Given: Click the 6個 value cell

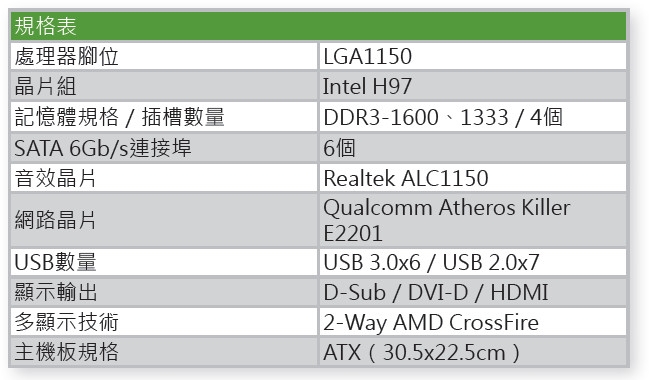Looking at the screenshot, I should pos(472,148).
